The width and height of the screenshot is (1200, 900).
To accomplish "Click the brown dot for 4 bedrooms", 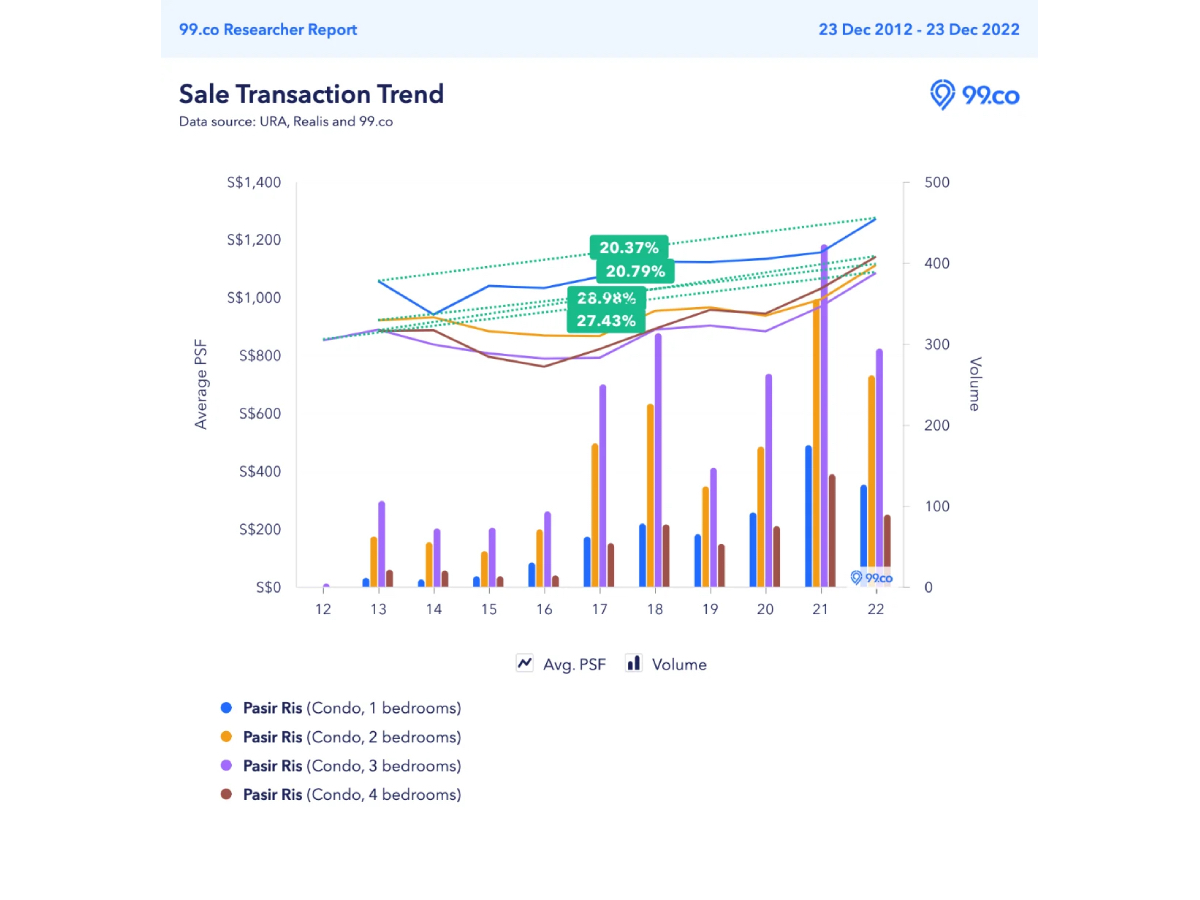I will pyautogui.click(x=226, y=795).
